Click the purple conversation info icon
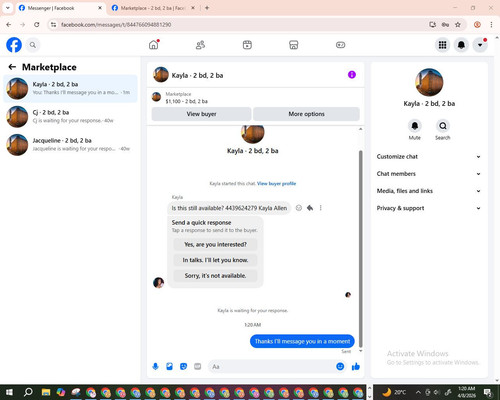The width and height of the screenshot is (500, 400). (x=352, y=75)
